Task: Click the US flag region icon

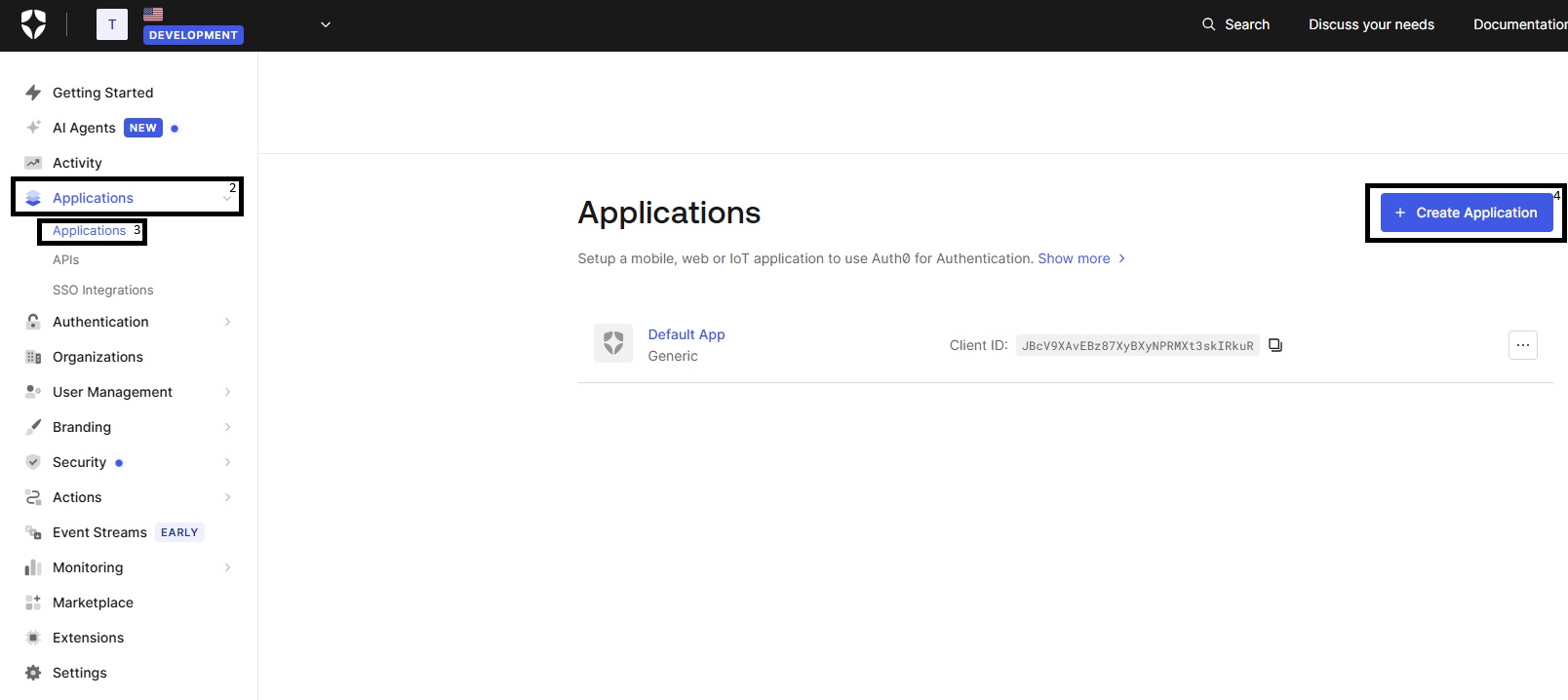Action: [x=153, y=14]
